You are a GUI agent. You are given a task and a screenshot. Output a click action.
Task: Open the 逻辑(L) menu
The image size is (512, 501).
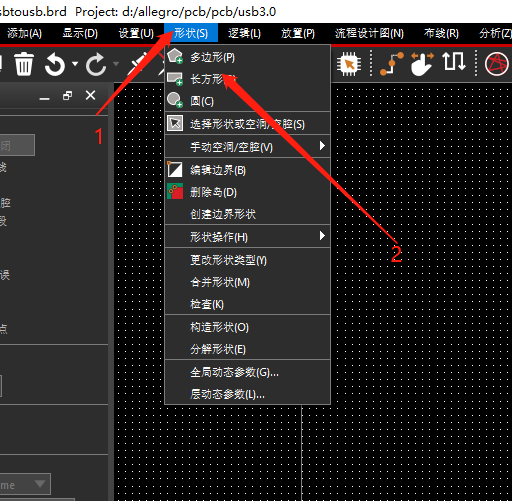pyautogui.click(x=244, y=33)
